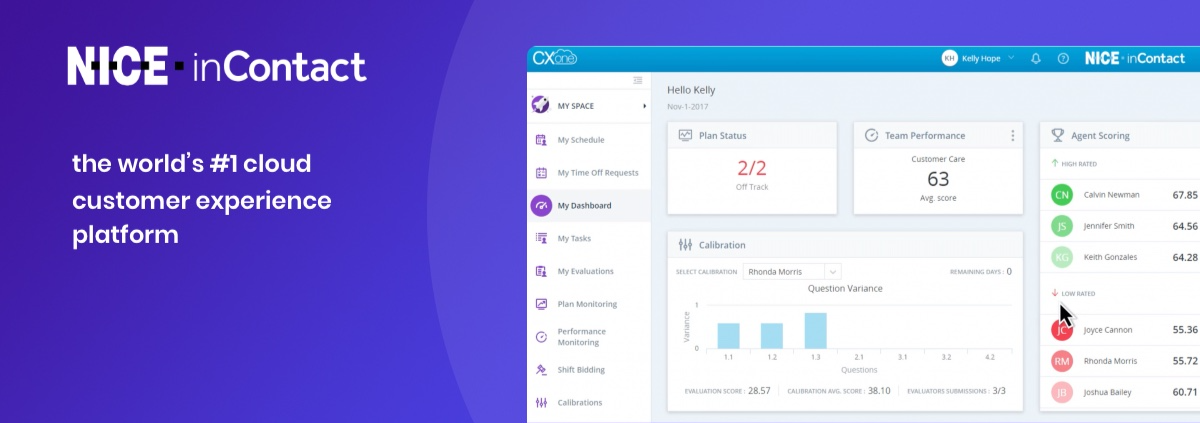This screenshot has width=1200, height=423.
Task: Select the Jennifer Smith row name
Action: tap(1109, 226)
